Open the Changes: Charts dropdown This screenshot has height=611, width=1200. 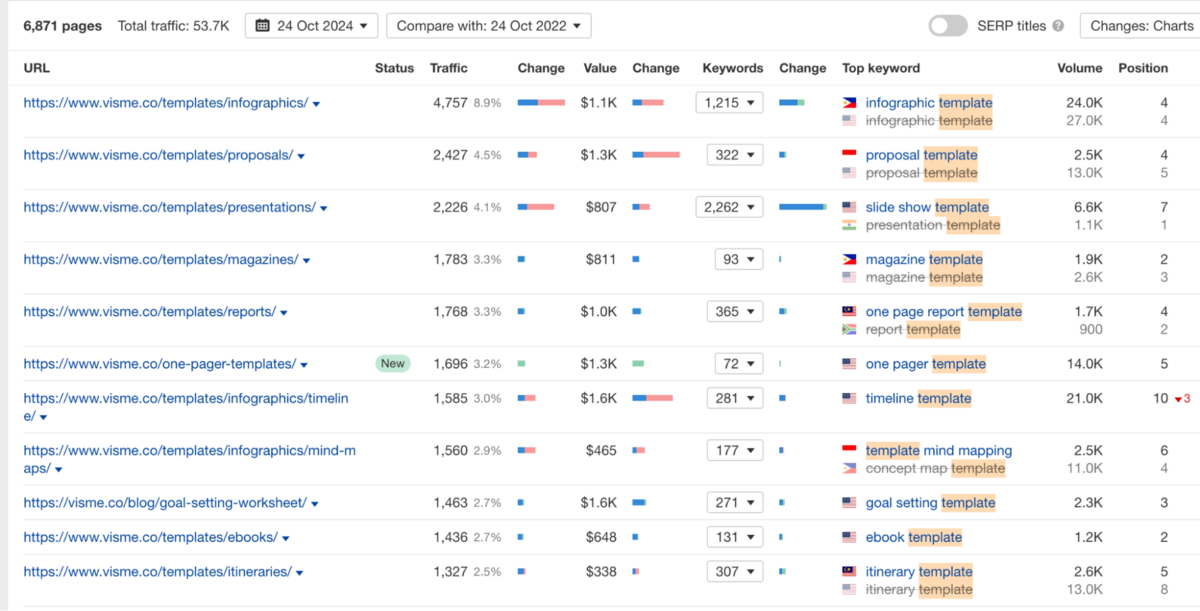(1140, 26)
